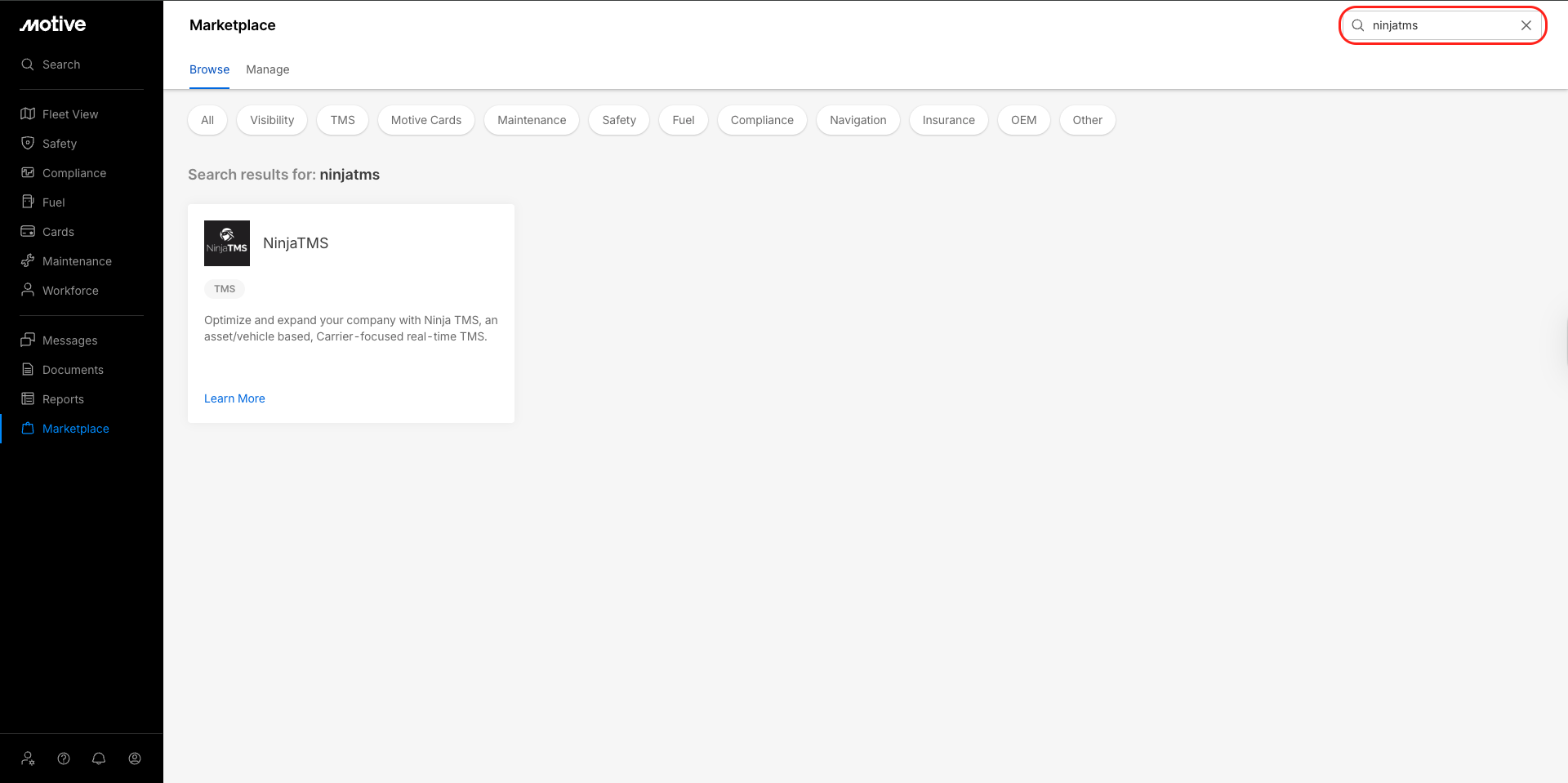Open Workforce section in sidebar
1568x783 pixels.
[x=70, y=291]
